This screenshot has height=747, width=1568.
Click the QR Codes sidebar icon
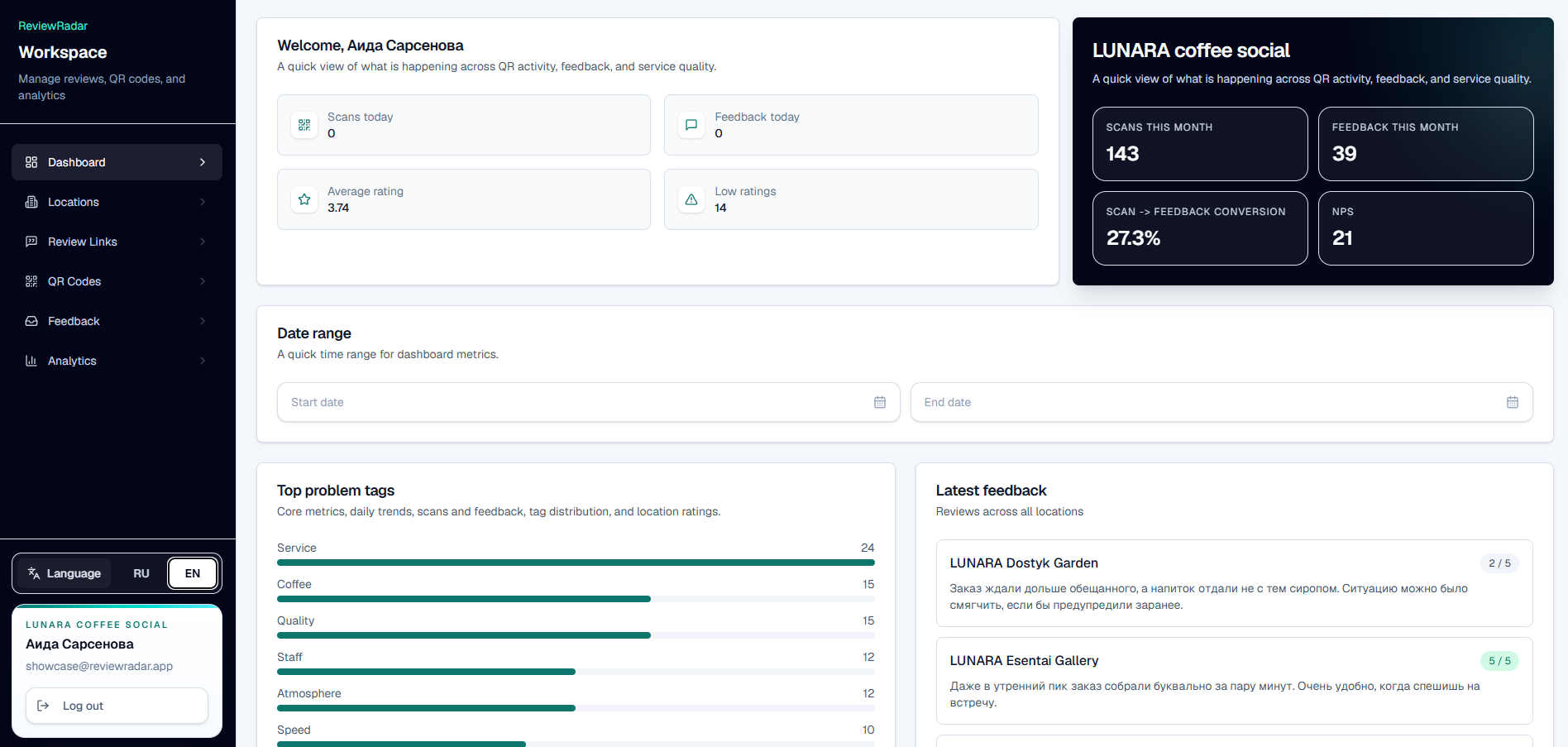tap(31, 281)
